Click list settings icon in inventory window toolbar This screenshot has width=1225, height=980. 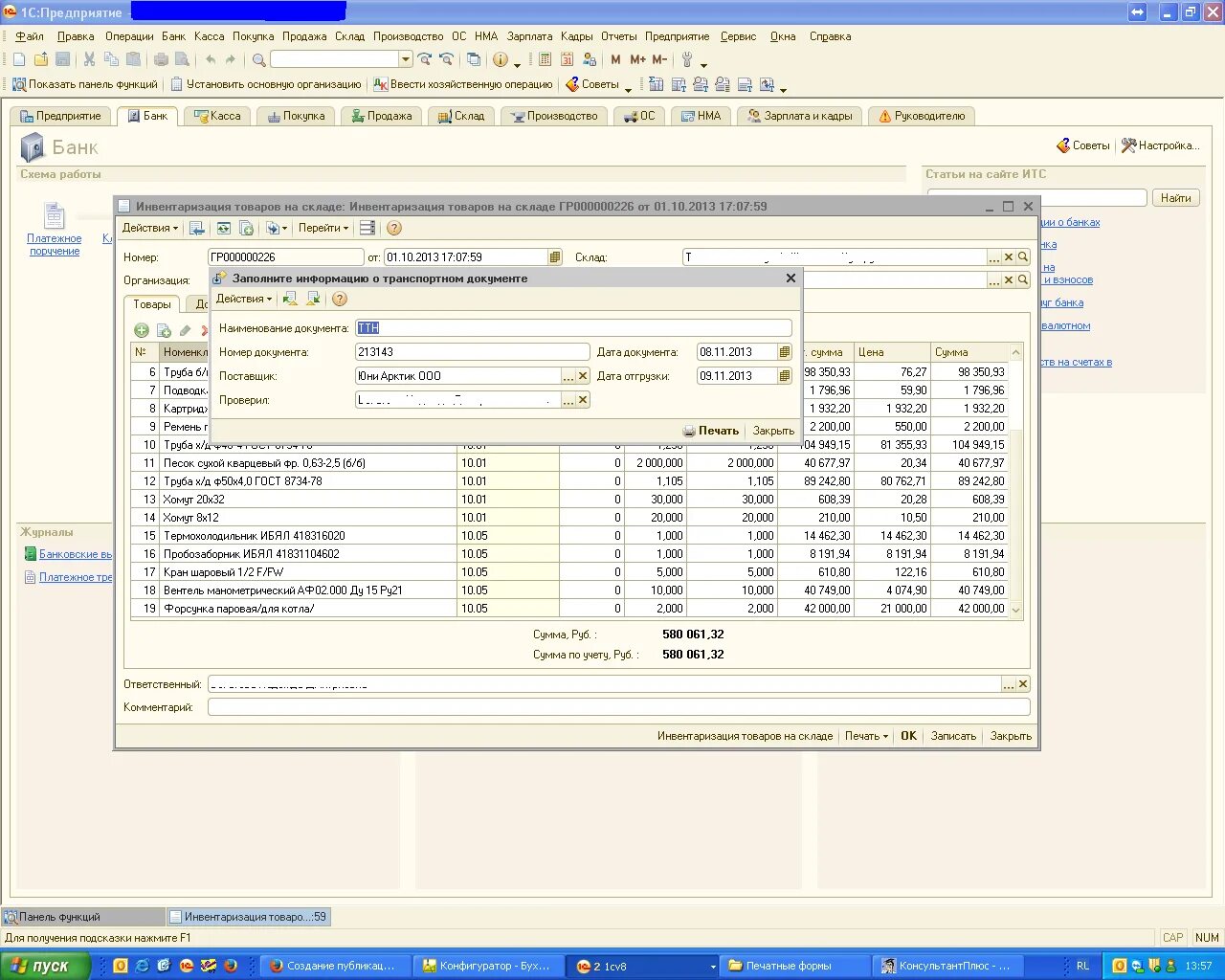click(x=367, y=228)
